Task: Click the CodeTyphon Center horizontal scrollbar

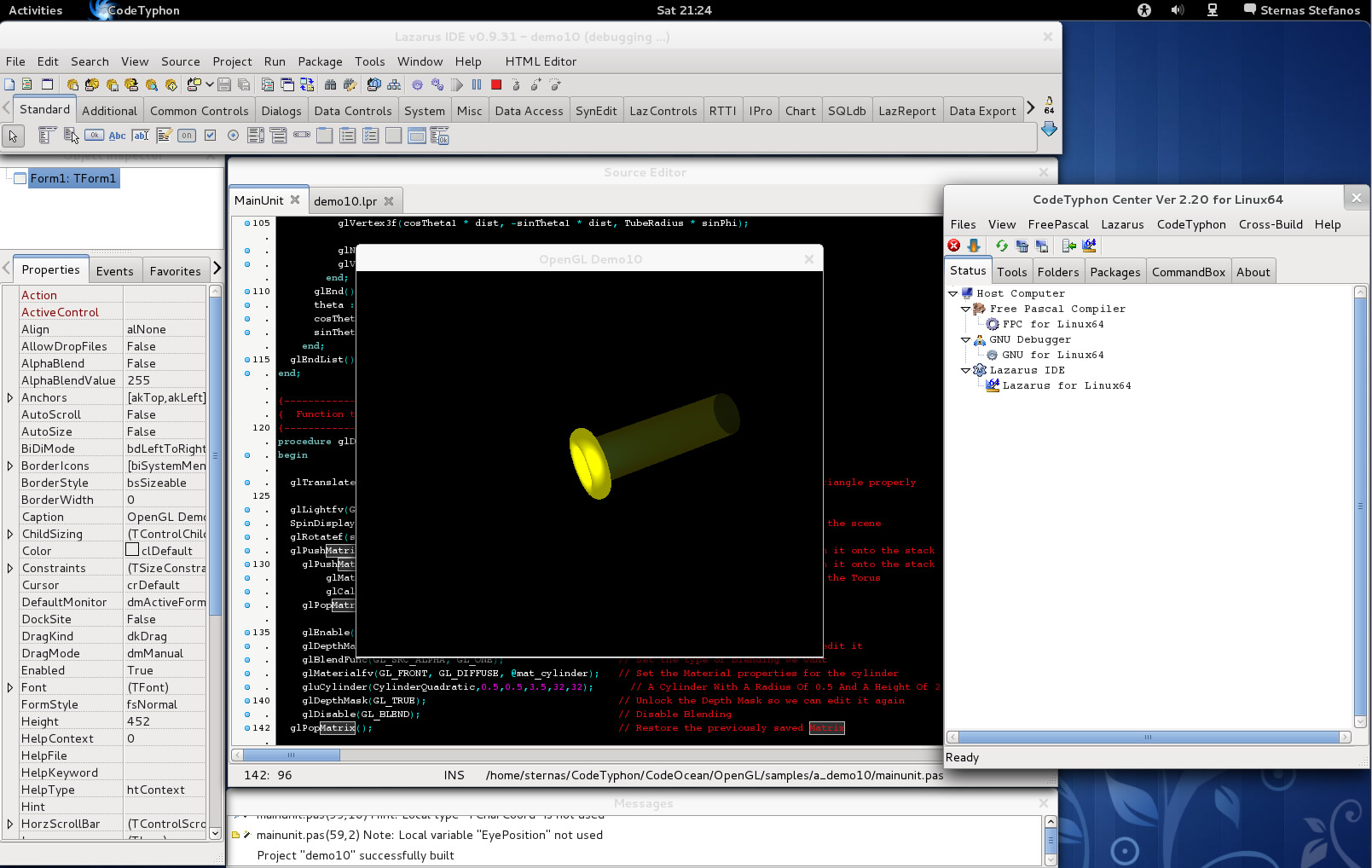Action: [1149, 737]
